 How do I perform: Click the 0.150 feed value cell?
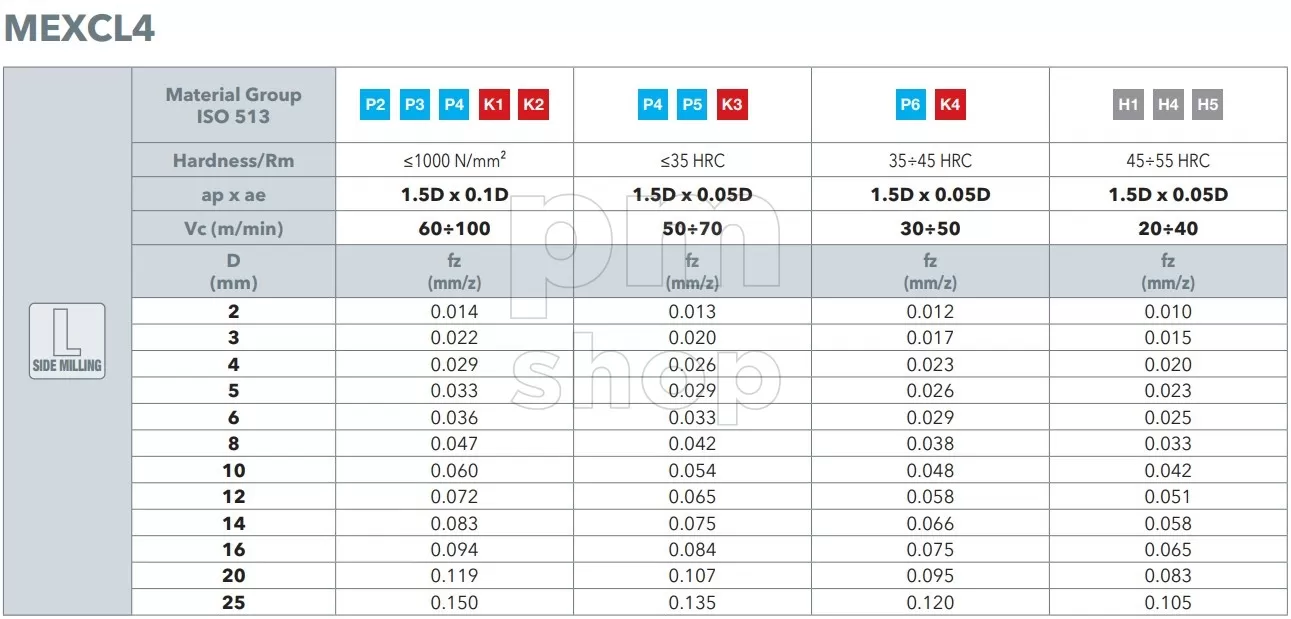pyautogui.click(x=454, y=602)
